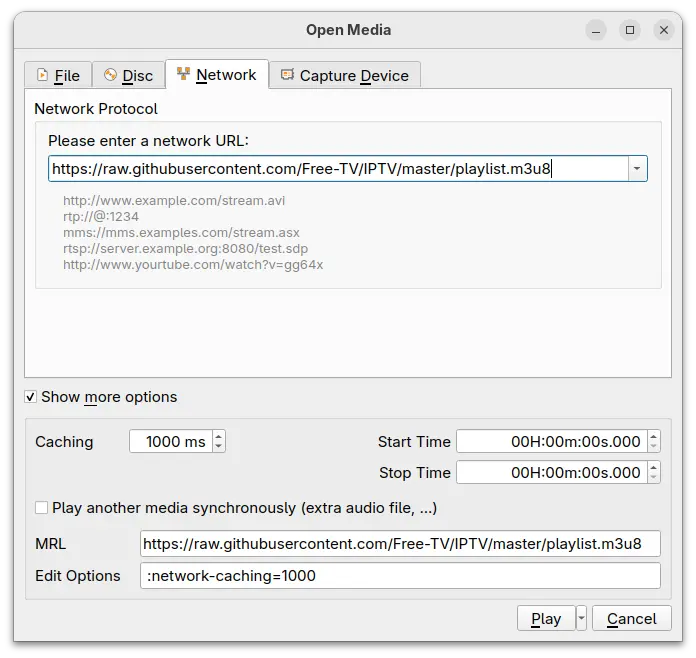Click the Capture Device tab icon
The image size is (696, 658).
[x=287, y=75]
